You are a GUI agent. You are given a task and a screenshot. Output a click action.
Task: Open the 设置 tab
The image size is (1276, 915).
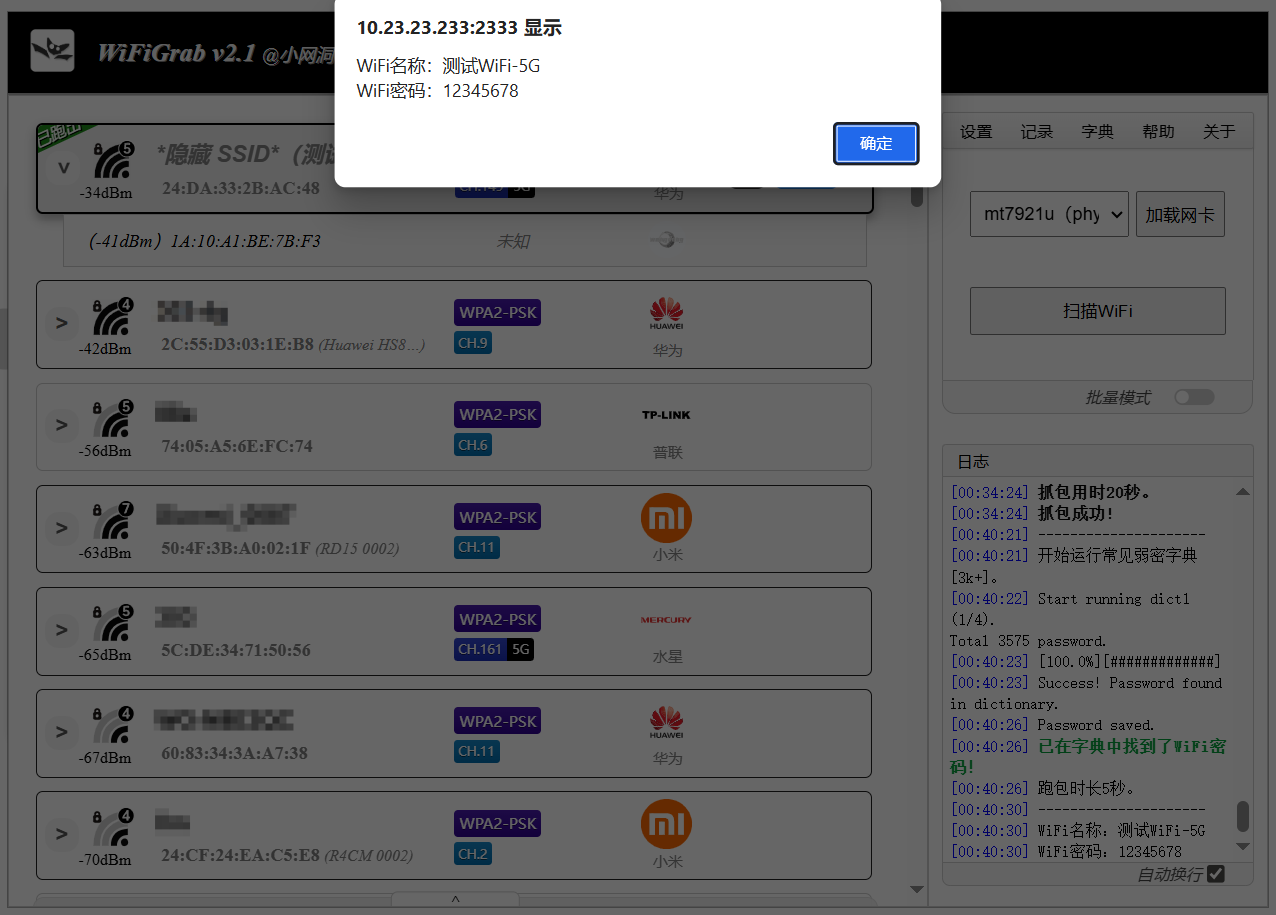[976, 132]
